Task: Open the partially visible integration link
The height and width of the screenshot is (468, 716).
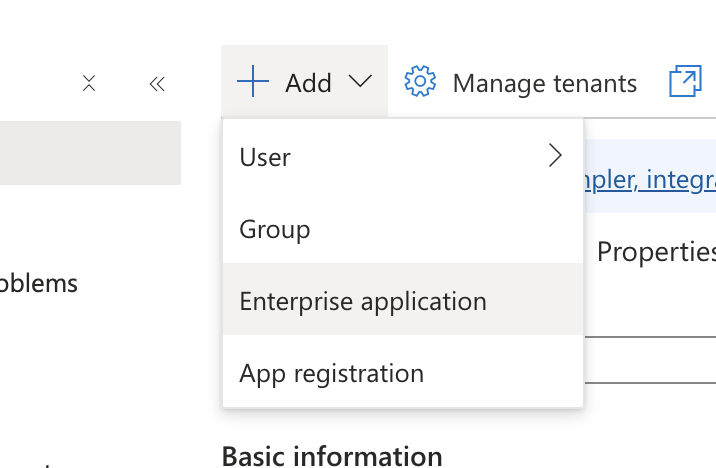Action: (x=650, y=179)
